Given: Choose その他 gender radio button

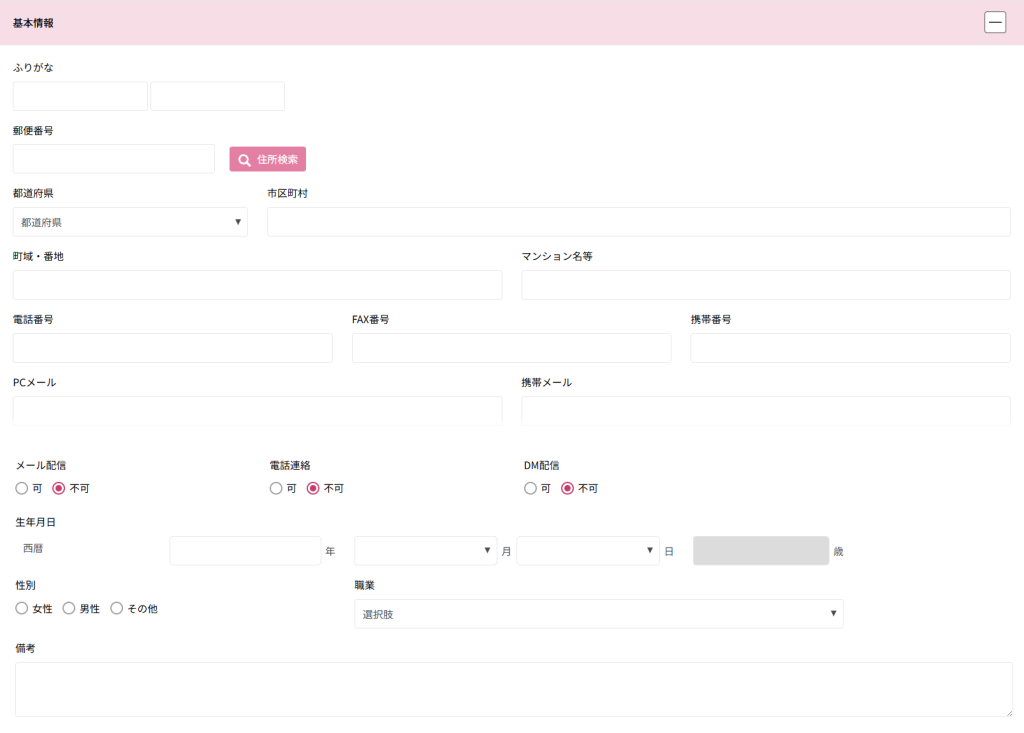Looking at the screenshot, I should pos(117,608).
